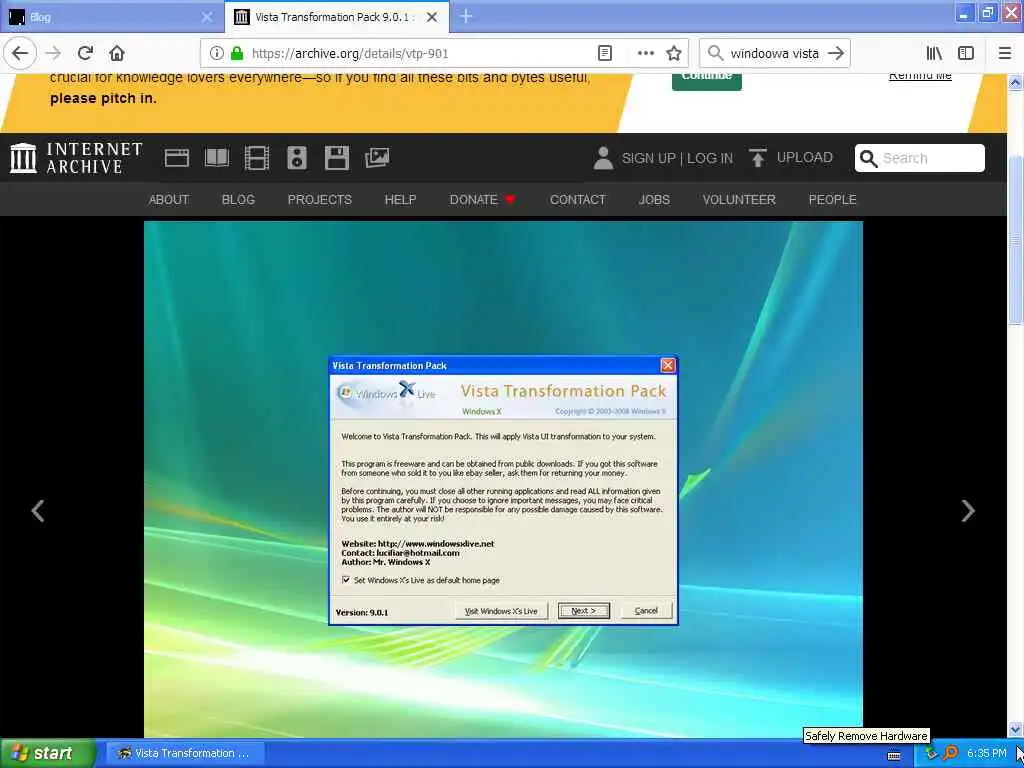Screen dimensions: 1024x768
Task: Click SIGN UP link
Action: click(648, 158)
